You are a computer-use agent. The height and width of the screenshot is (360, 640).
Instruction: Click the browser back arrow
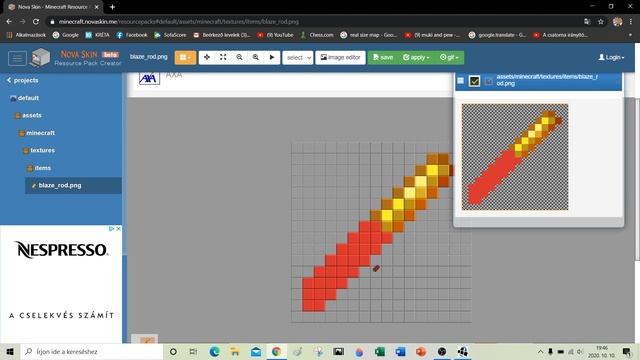click(9, 22)
